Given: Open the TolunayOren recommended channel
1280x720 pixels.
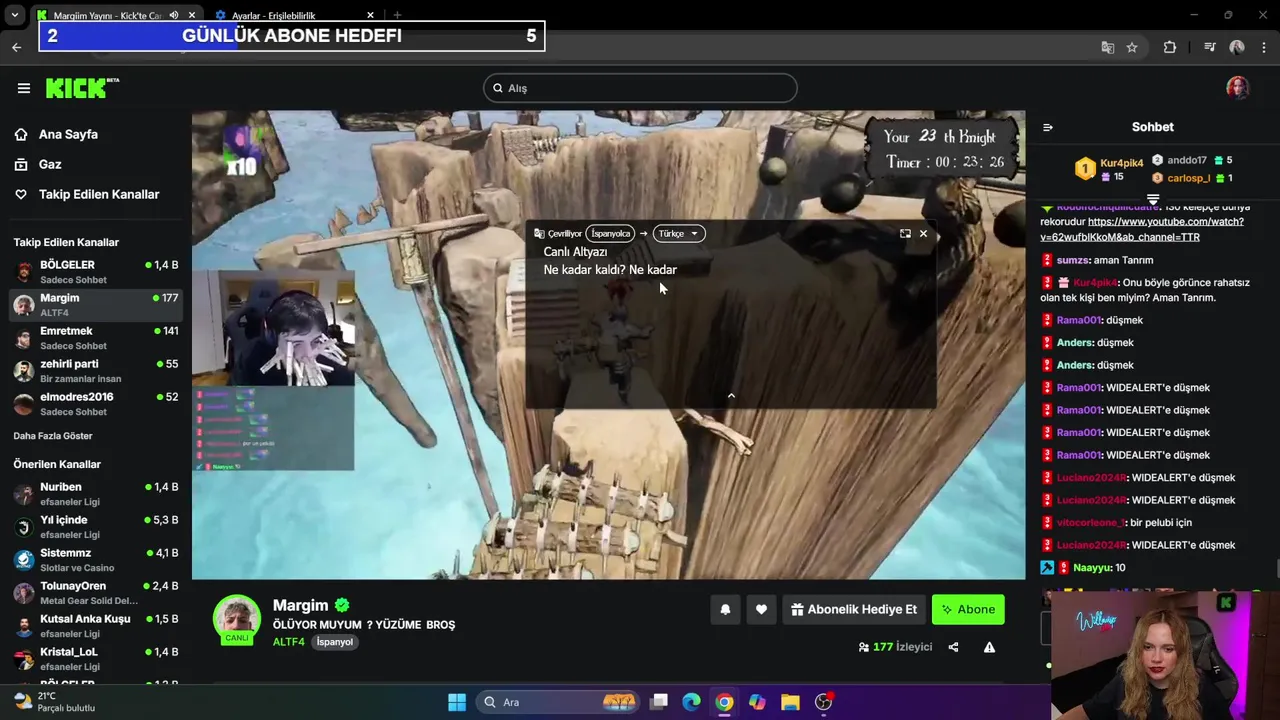Looking at the screenshot, I should 96,593.
